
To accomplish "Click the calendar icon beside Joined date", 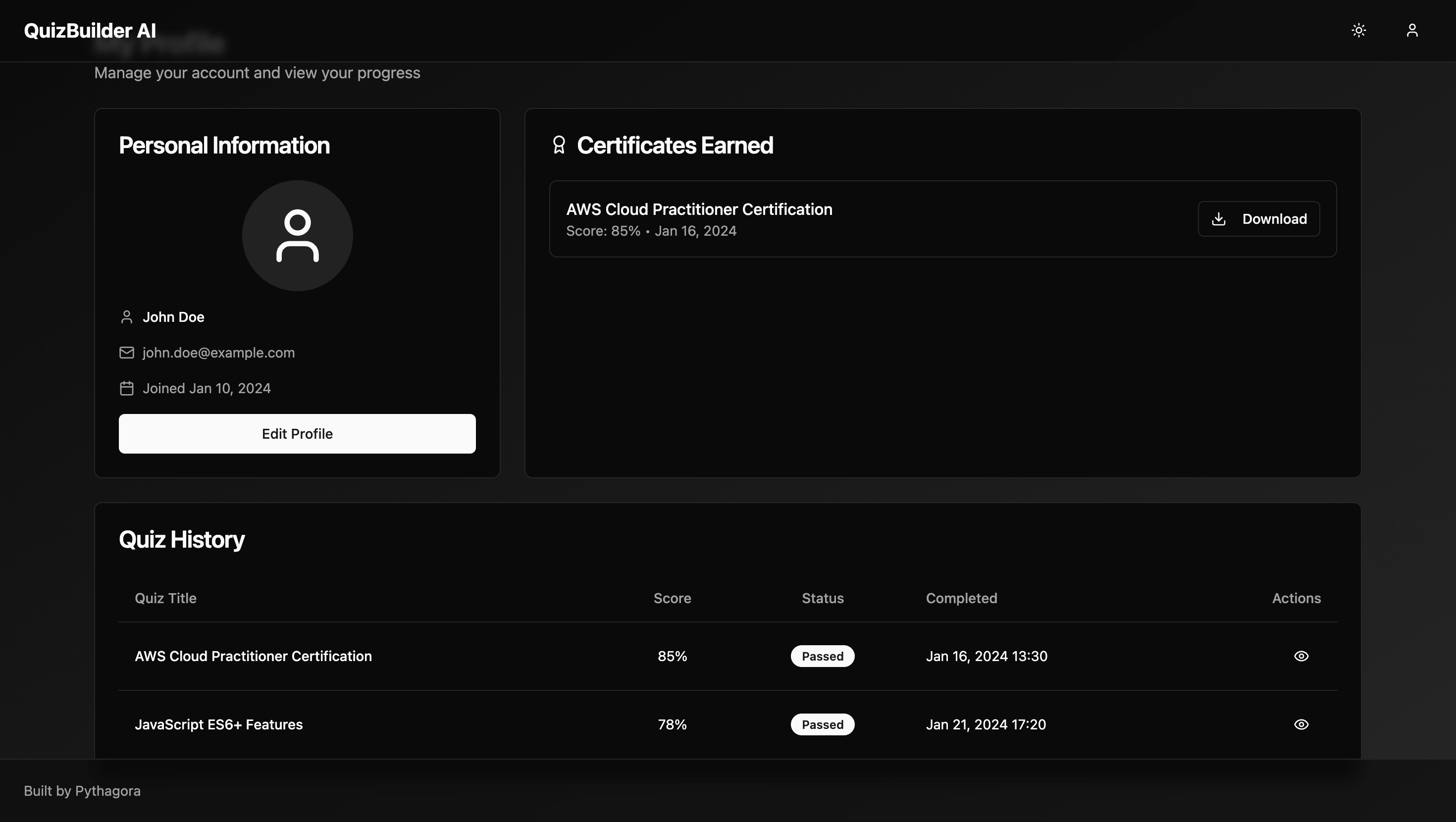I will click(x=127, y=388).
